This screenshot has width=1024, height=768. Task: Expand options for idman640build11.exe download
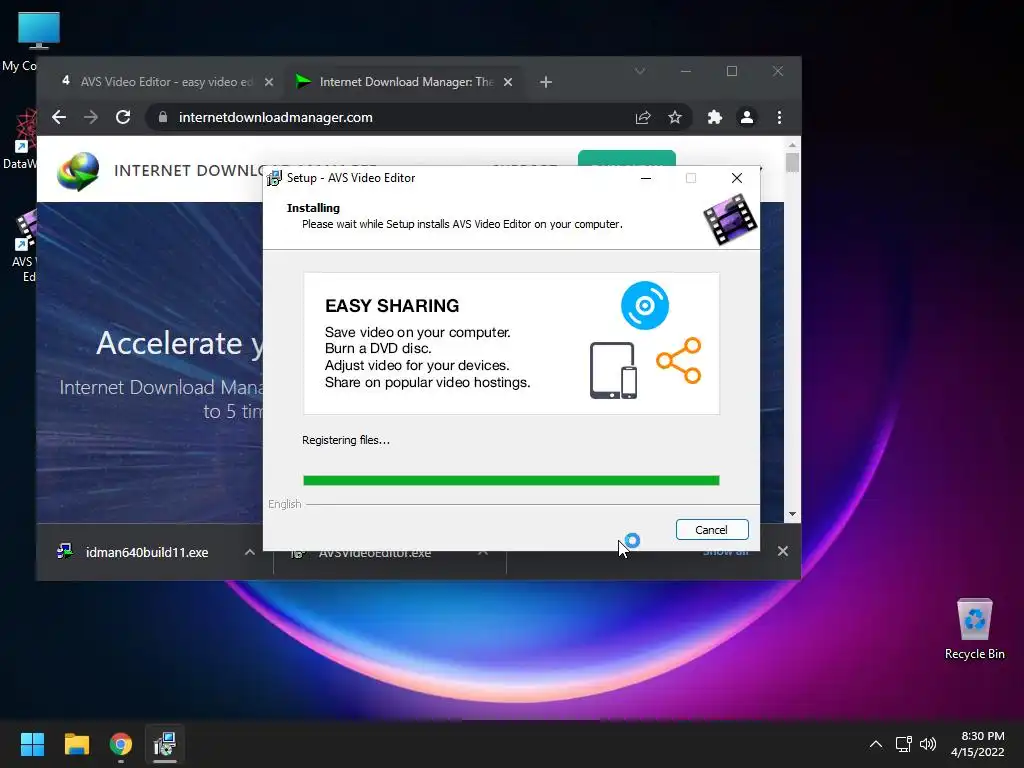249,552
